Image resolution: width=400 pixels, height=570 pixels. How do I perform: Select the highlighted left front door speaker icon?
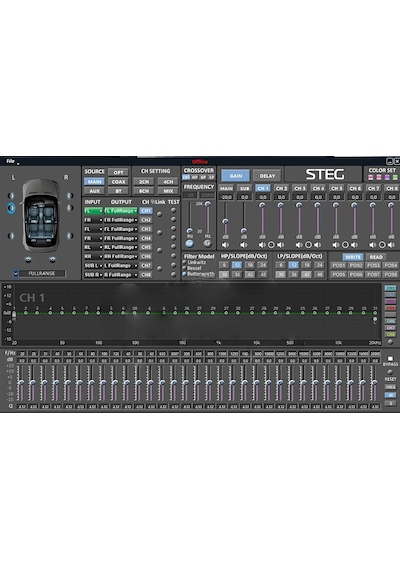[x=11, y=208]
